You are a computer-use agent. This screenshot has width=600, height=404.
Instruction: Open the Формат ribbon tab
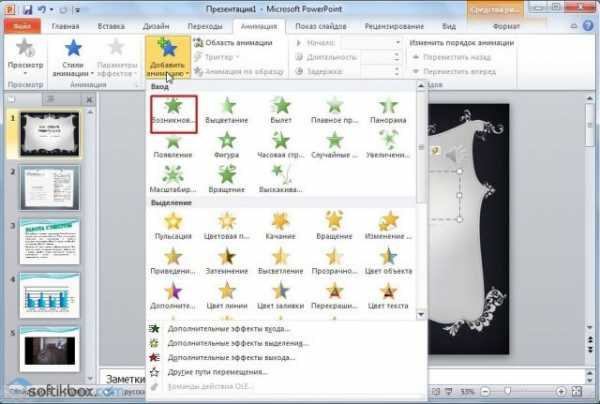[506, 26]
